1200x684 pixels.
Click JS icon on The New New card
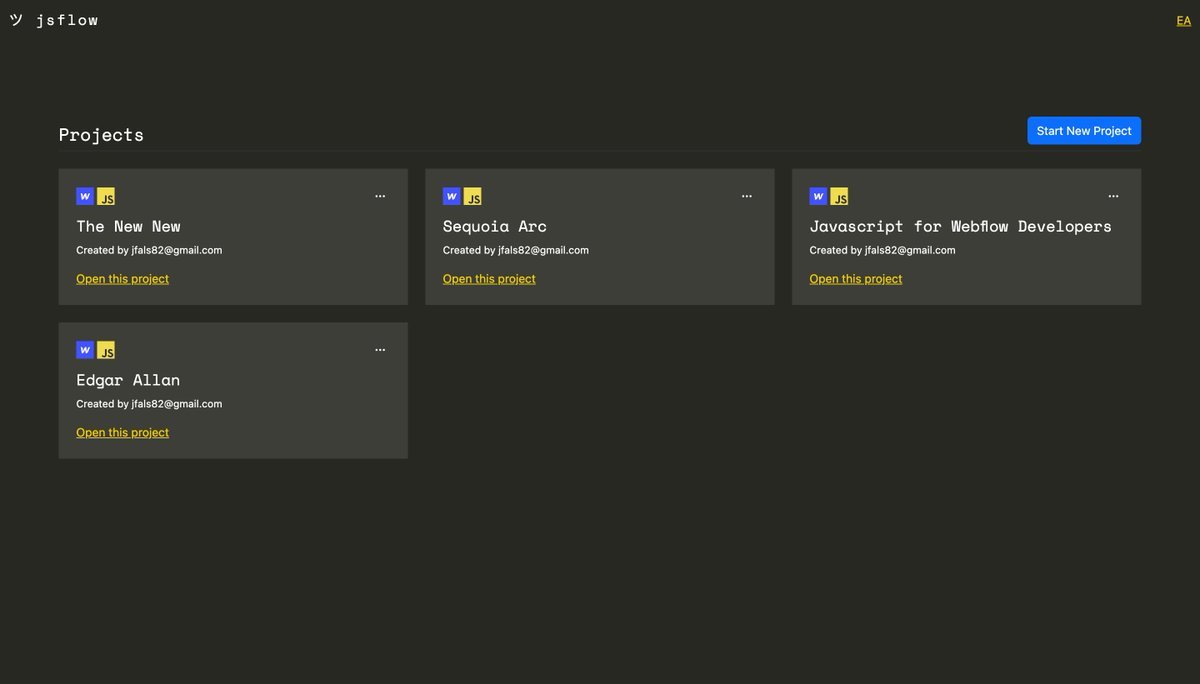[x=106, y=197]
